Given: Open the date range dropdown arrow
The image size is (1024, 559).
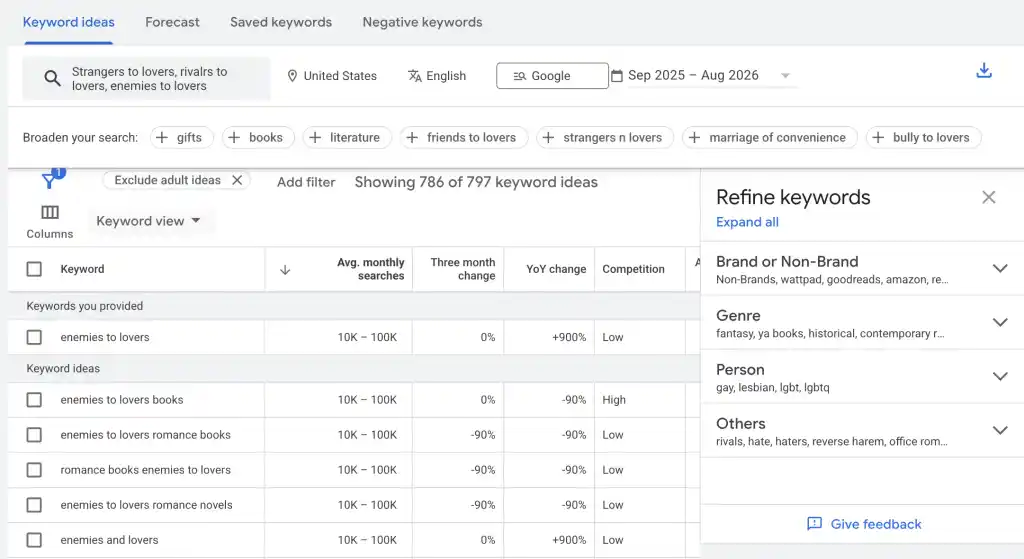Looking at the screenshot, I should 786,76.
